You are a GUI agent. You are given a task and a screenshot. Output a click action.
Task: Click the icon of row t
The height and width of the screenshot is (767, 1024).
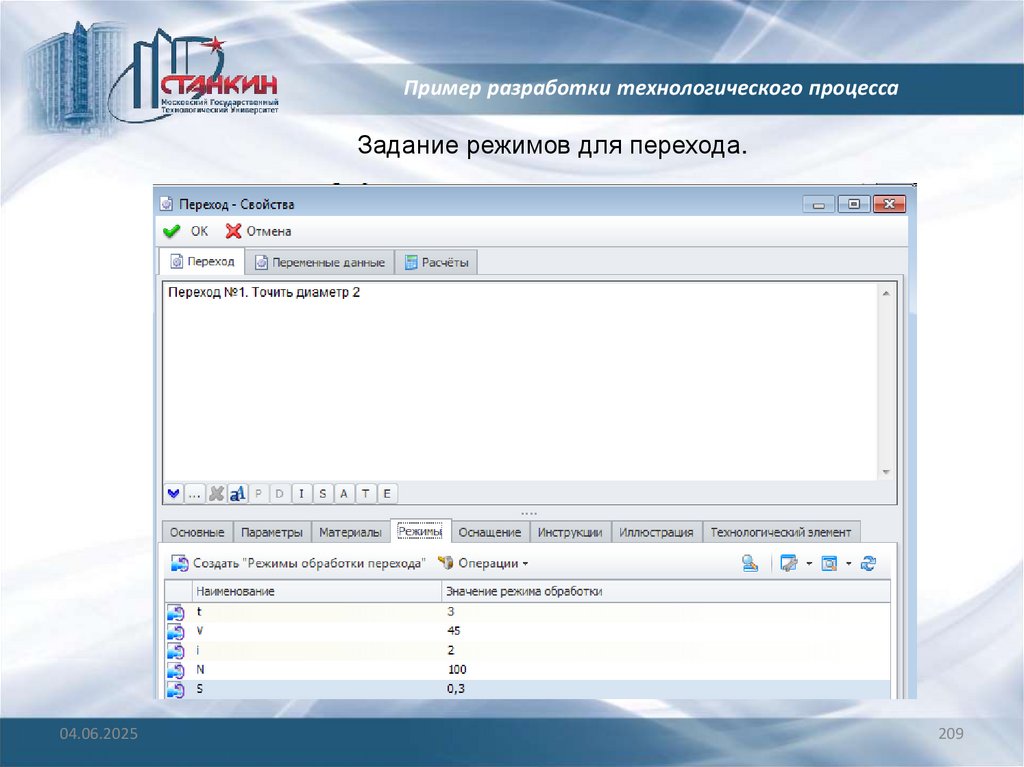pos(176,612)
